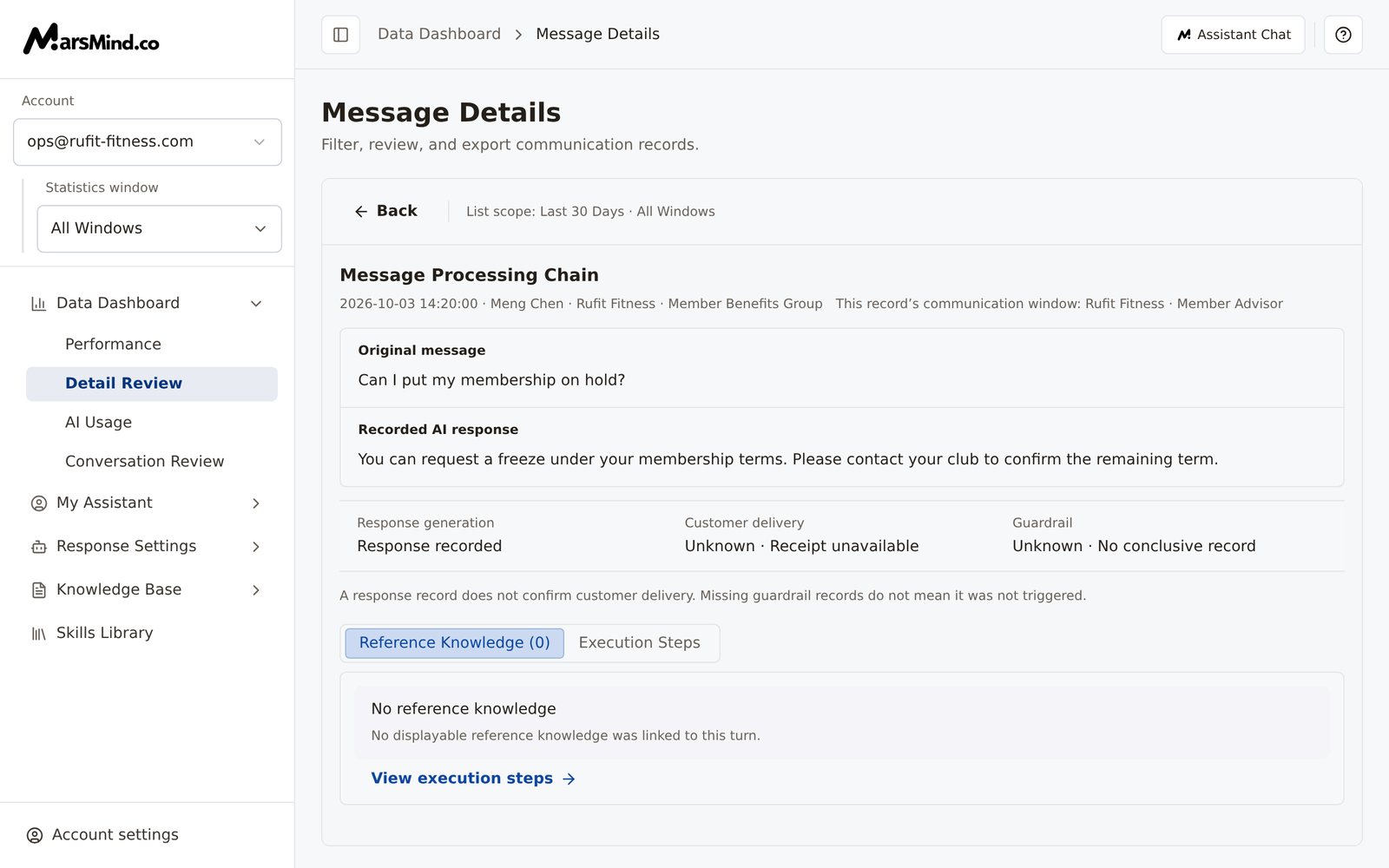Click 'Unknown · No conclusive record' guardrail value
Screen dimensions: 1389x868
pos(1134,546)
